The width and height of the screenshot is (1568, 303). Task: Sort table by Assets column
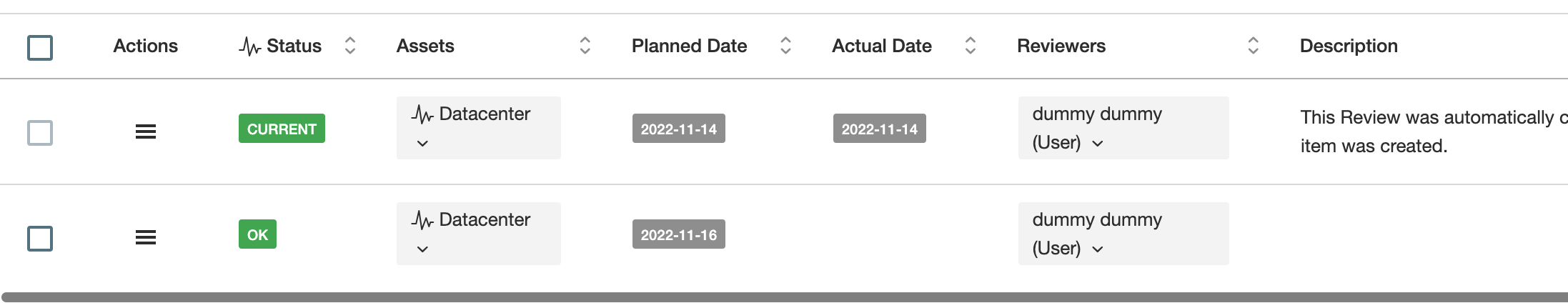click(x=585, y=46)
